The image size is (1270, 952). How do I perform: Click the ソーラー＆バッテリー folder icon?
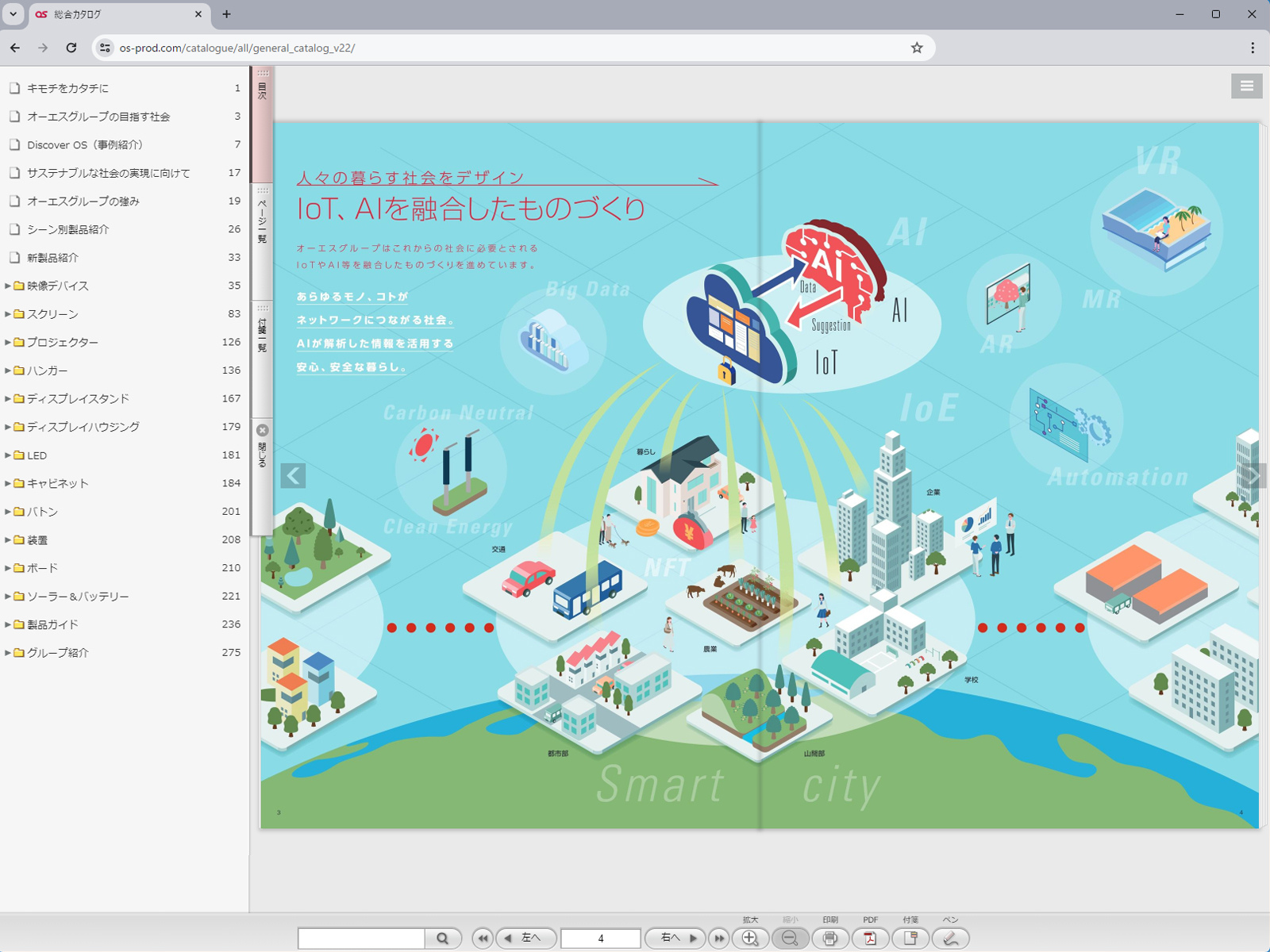pyautogui.click(x=19, y=596)
